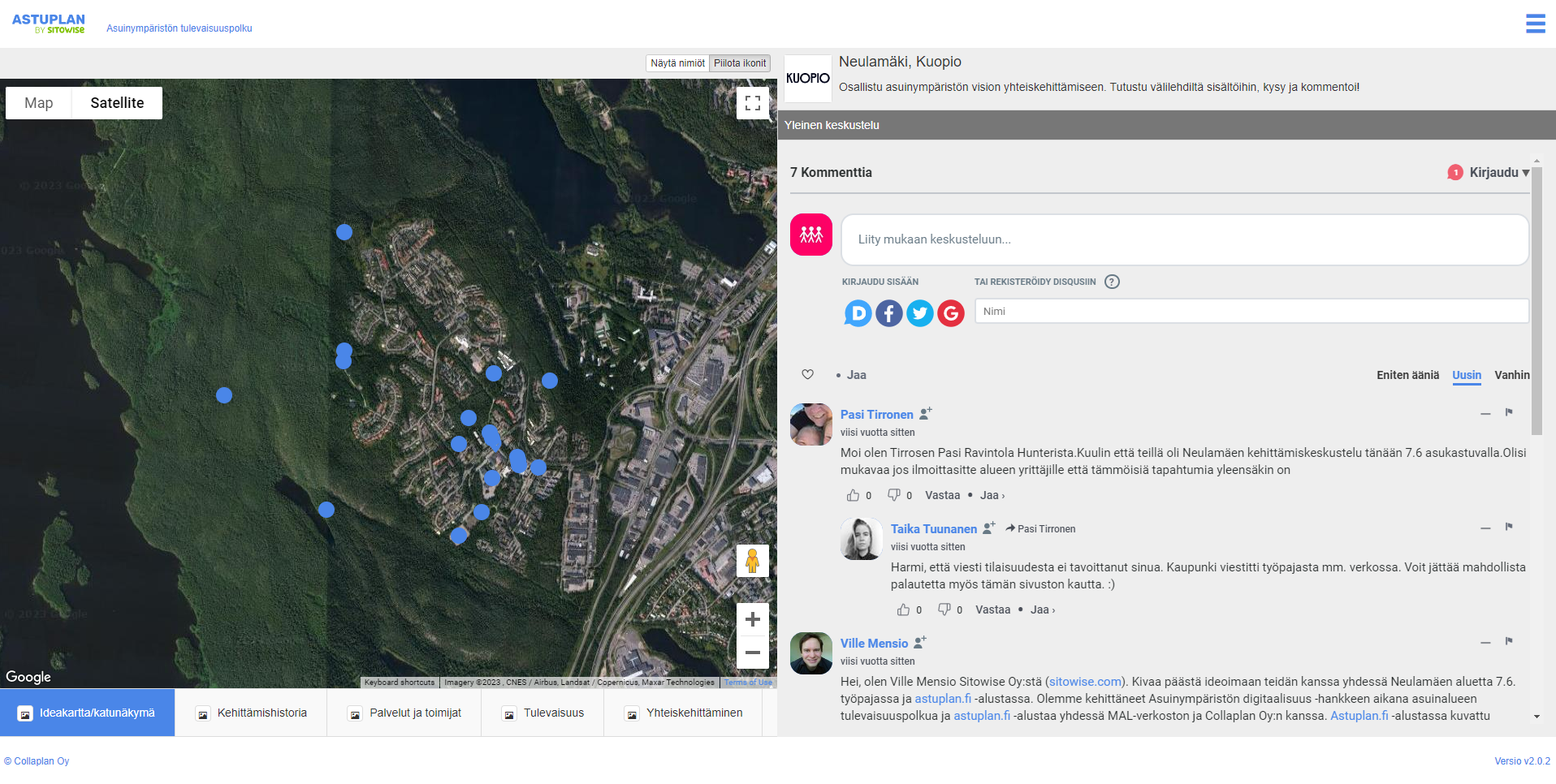The width and height of the screenshot is (1556, 784).
Task: Downvote Pasi Tirronen's comment
Action: click(x=893, y=495)
